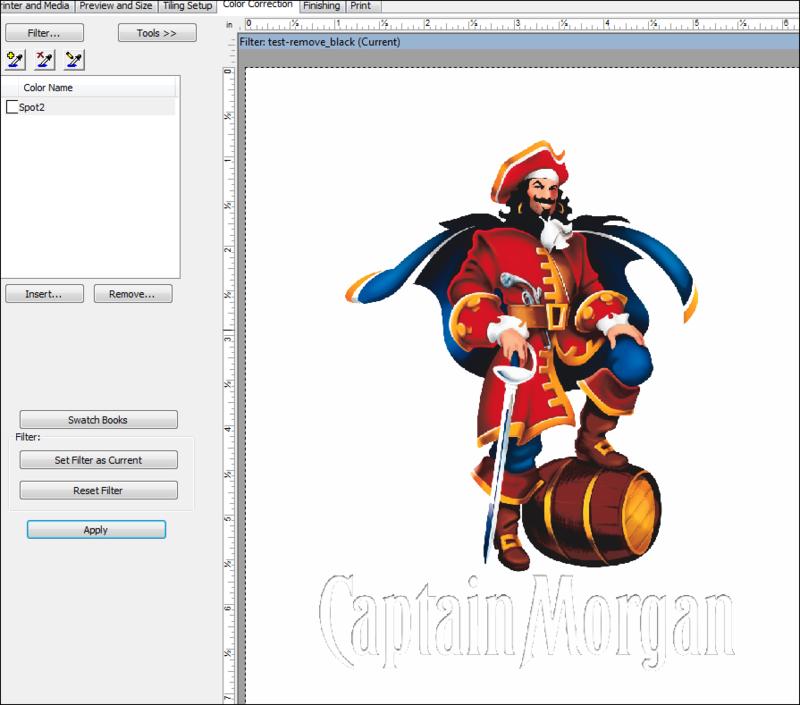Open the Preview and Size tab
800x705 pixels.
116,6
